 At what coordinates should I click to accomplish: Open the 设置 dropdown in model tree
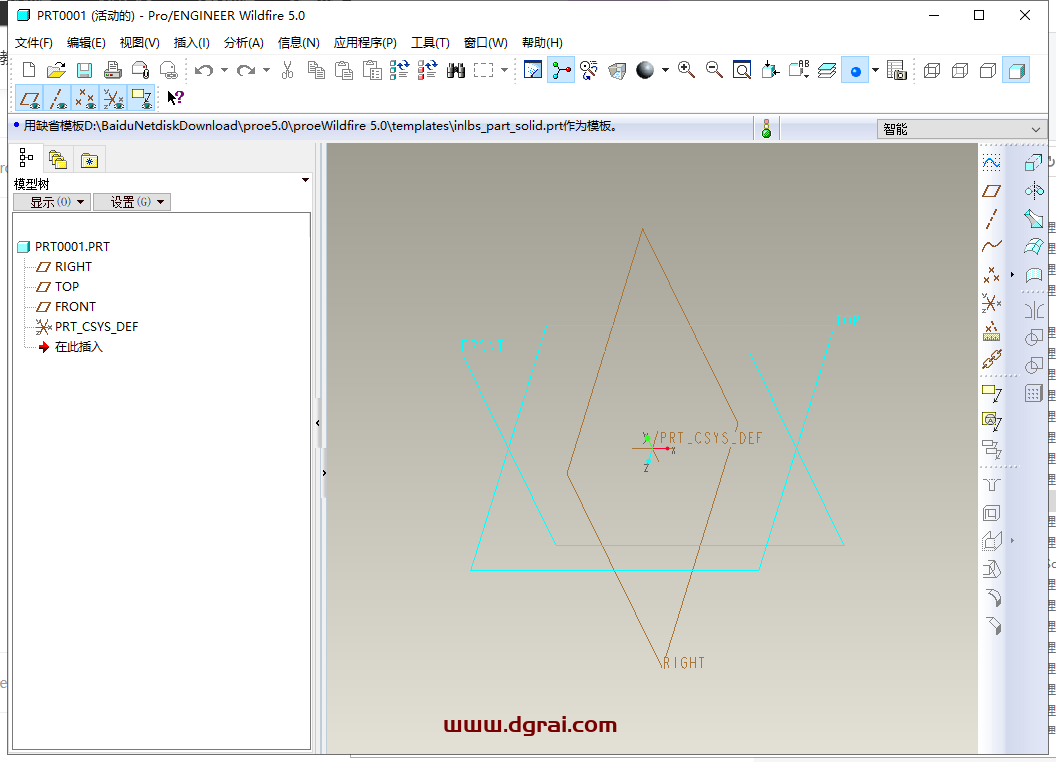(x=132, y=202)
